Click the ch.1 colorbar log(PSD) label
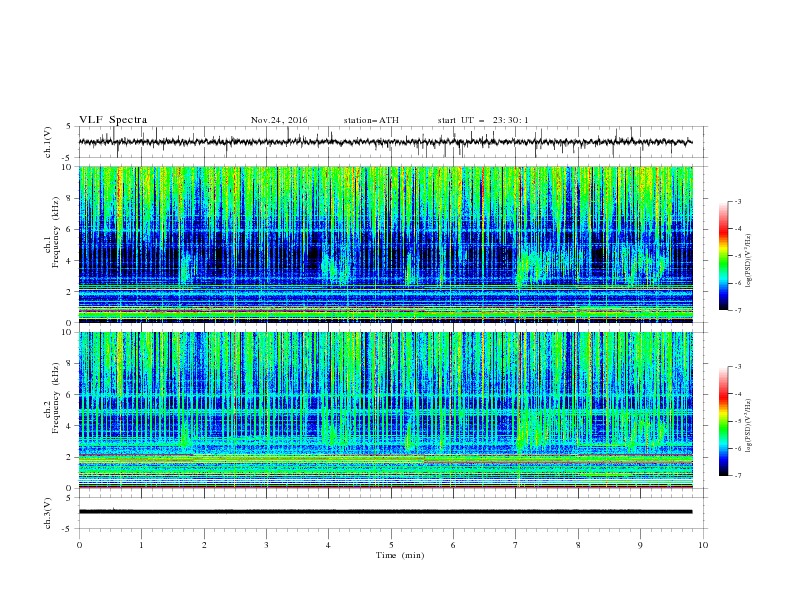The image size is (792, 612). click(x=748, y=261)
